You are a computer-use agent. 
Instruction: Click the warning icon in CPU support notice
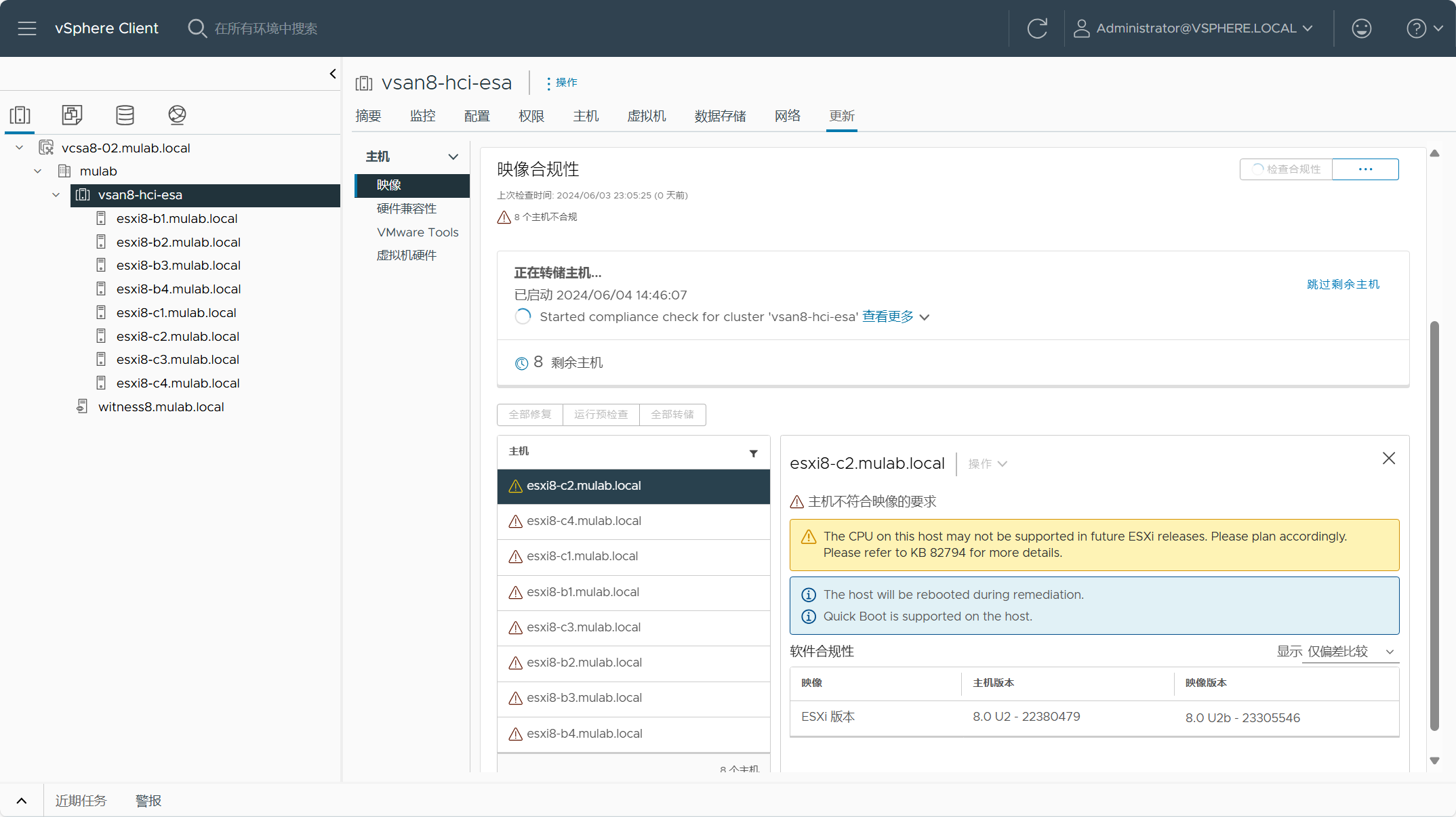(x=809, y=537)
